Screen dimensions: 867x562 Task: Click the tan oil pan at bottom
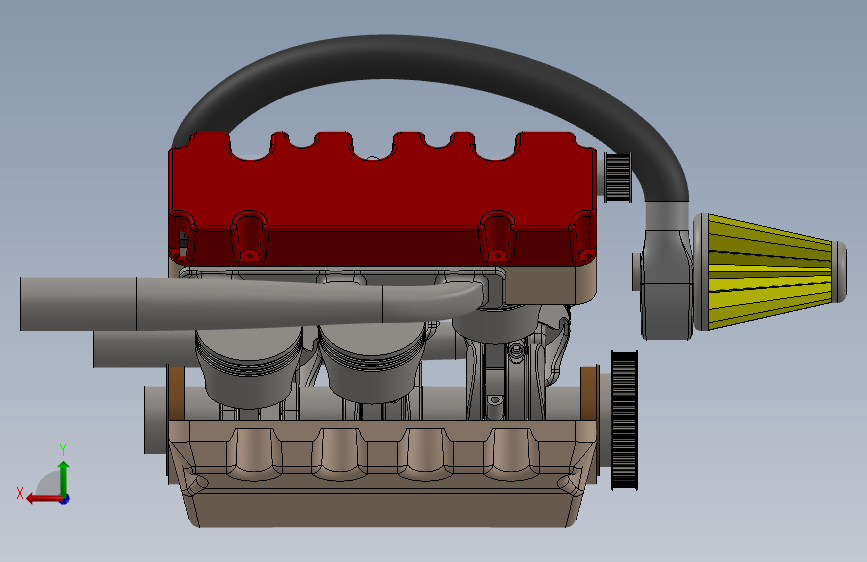coord(382,473)
